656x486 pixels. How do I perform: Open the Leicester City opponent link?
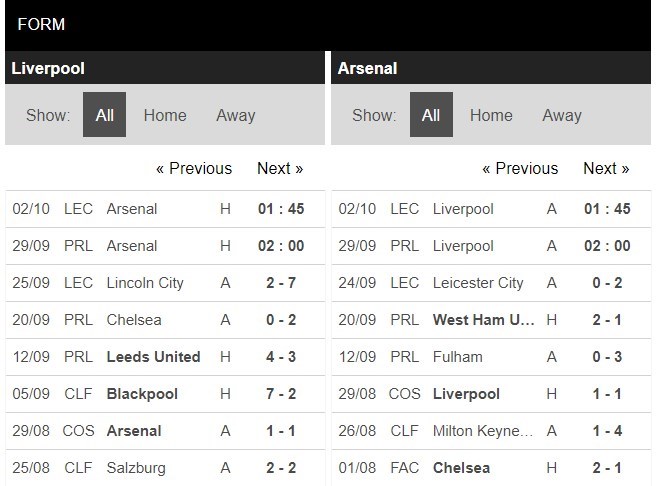point(478,283)
